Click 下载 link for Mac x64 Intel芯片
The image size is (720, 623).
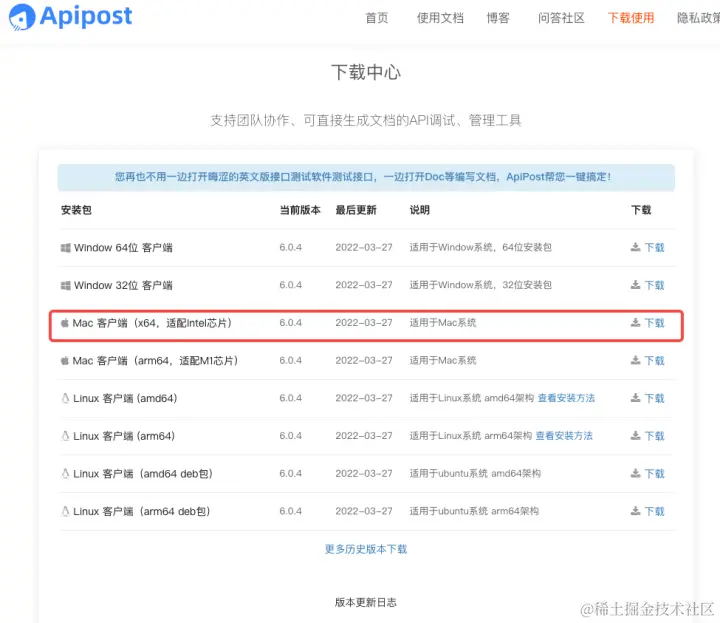pos(654,323)
